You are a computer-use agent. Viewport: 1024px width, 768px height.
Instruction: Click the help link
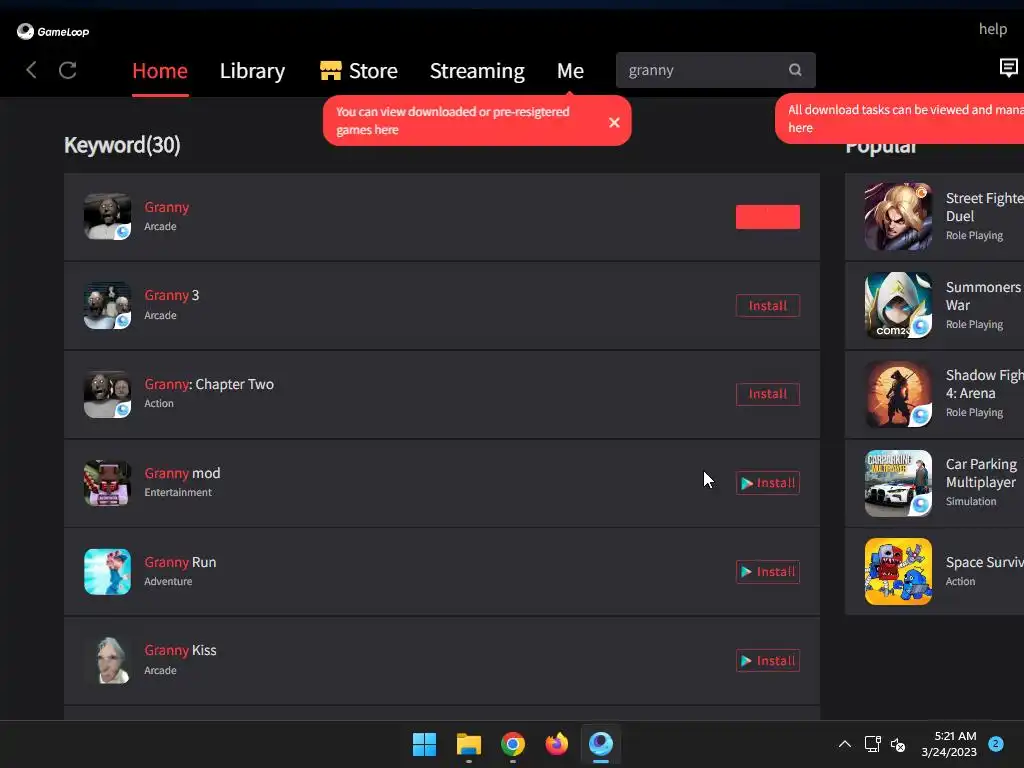click(993, 29)
